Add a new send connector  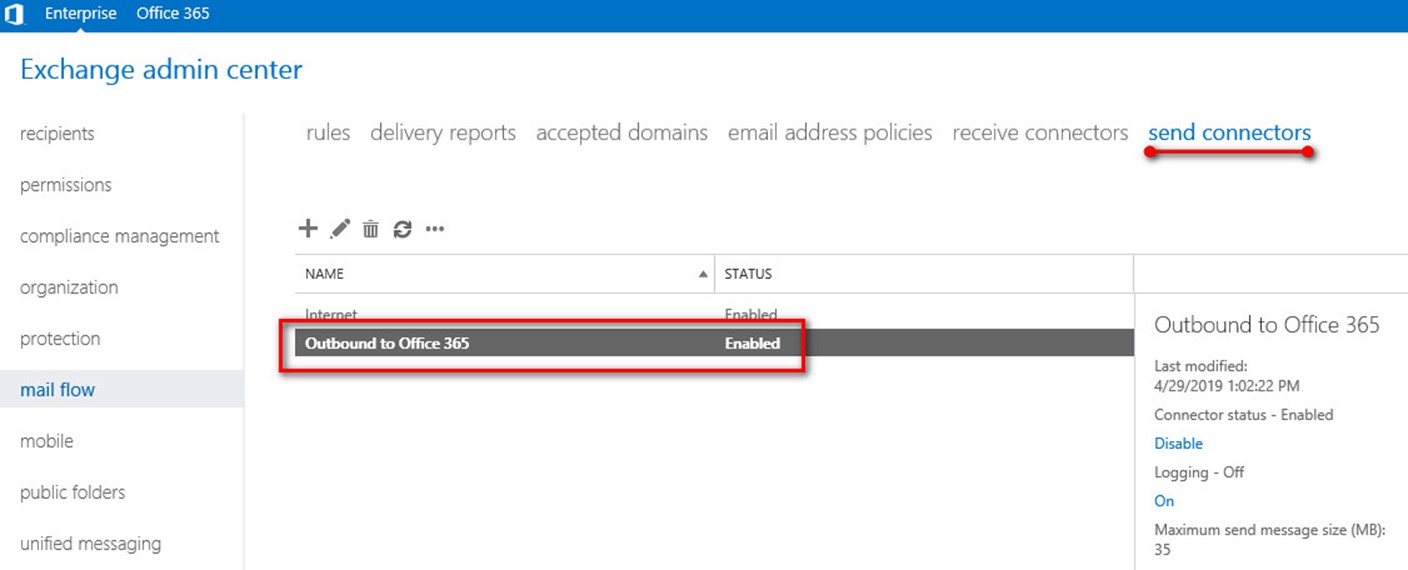tap(308, 228)
